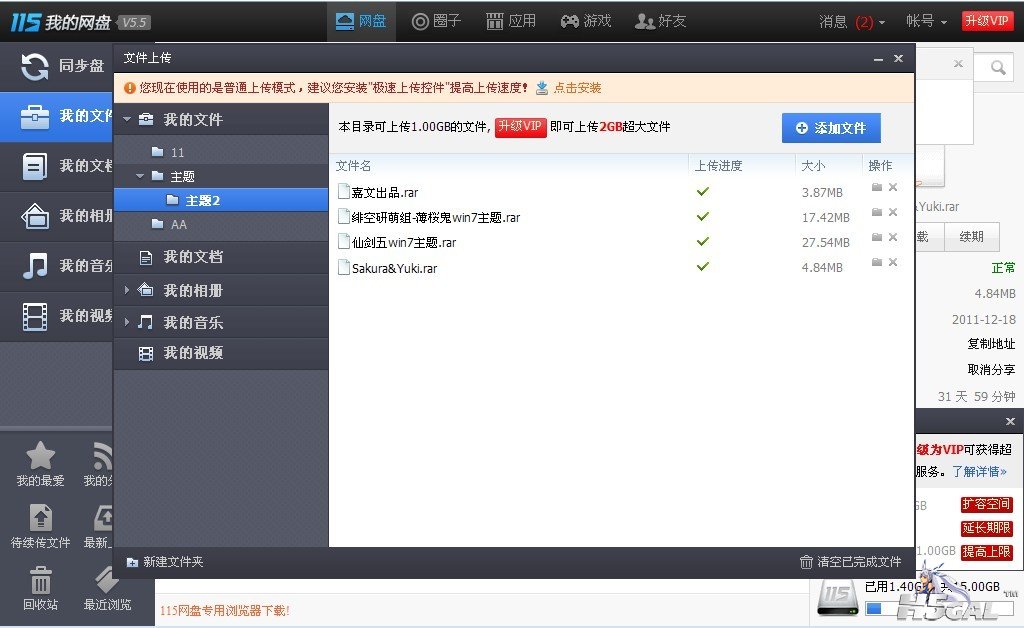The width and height of the screenshot is (1024, 628).
Task: Click the 我的最爱 star icon
Action: 40,457
